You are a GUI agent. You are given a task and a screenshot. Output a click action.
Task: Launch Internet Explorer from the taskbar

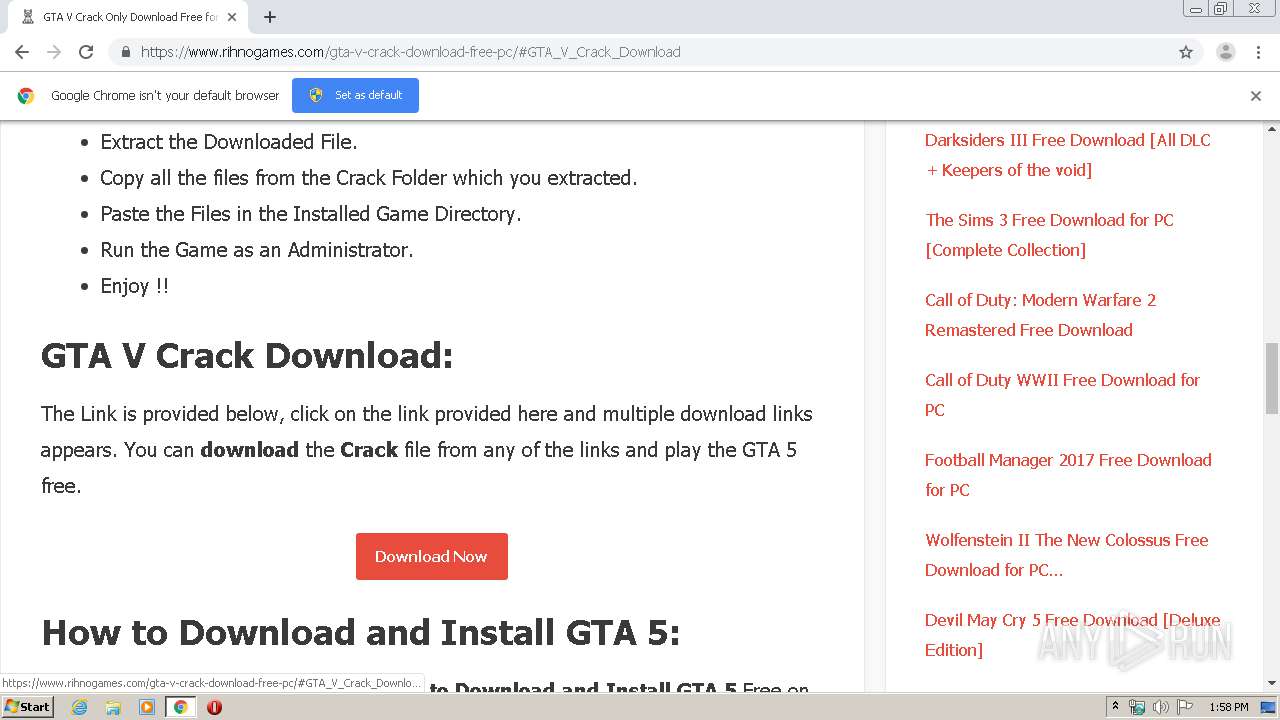[79, 707]
